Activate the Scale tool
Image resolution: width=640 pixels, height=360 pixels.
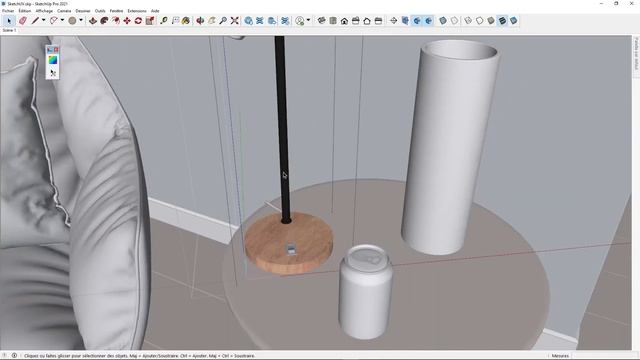pyautogui.click(x=150, y=20)
